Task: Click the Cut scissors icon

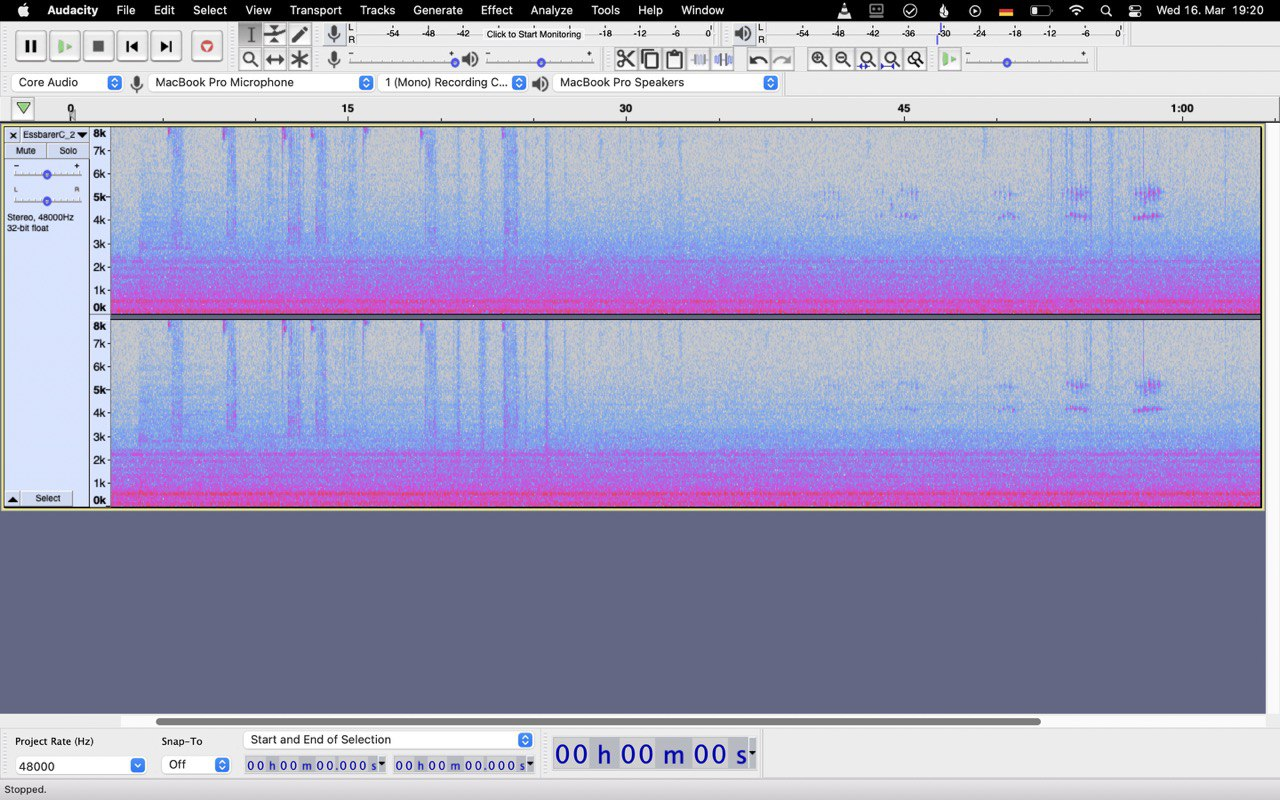Action: pyautogui.click(x=625, y=59)
